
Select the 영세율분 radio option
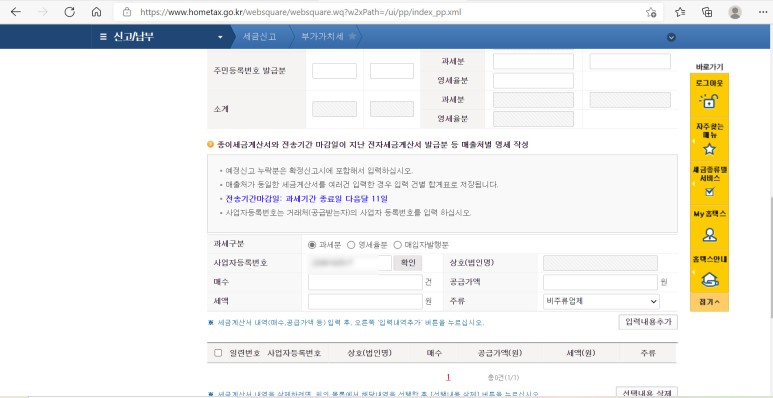click(x=351, y=245)
